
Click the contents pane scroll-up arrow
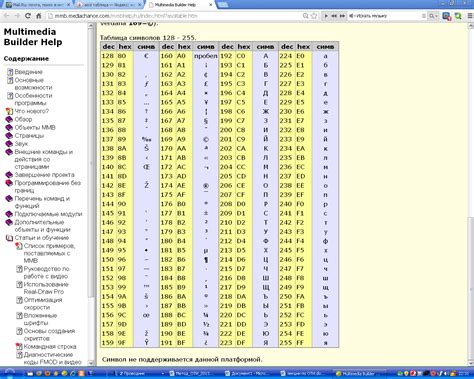91,26
